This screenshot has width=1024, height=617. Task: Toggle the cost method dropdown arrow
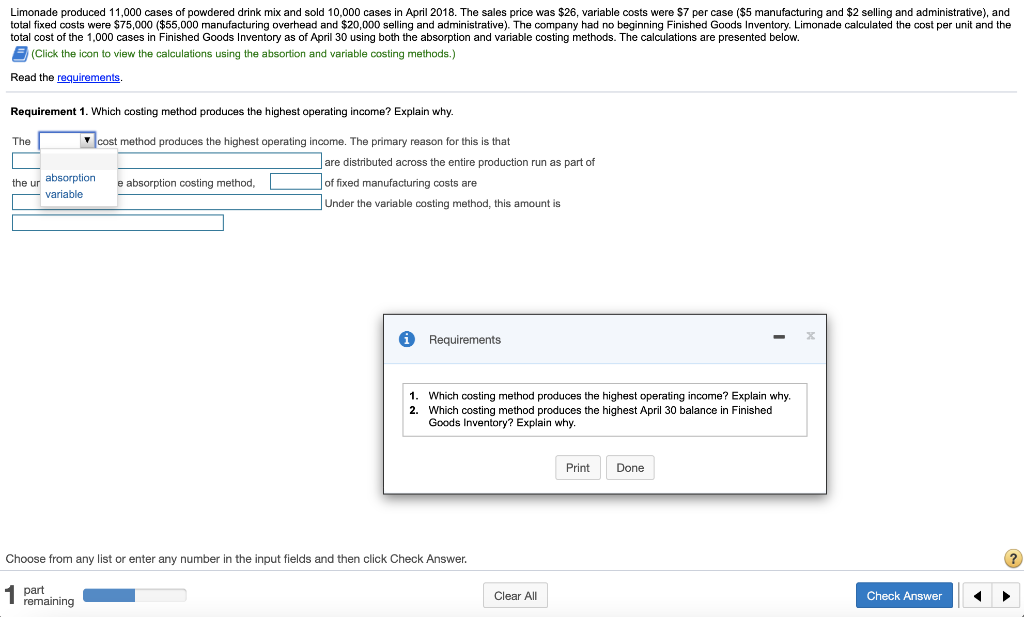click(x=87, y=140)
